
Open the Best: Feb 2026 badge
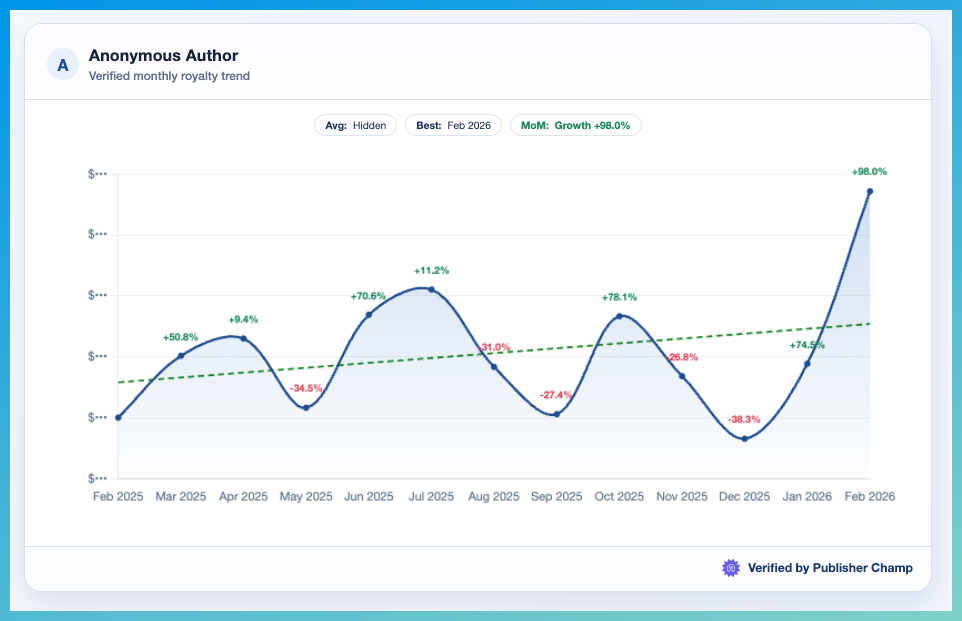point(453,125)
